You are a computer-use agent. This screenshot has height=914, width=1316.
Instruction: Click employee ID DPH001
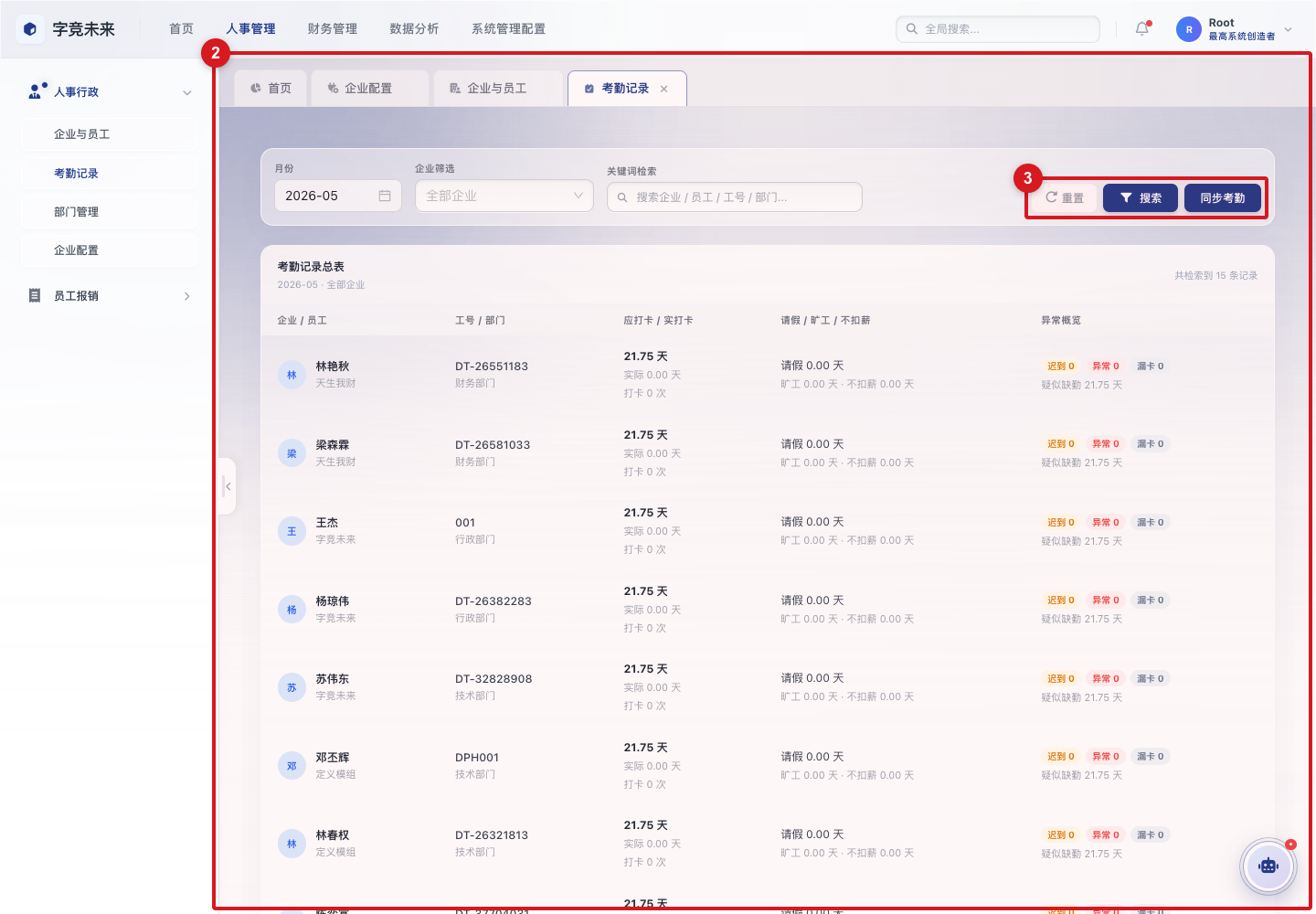pos(477,758)
